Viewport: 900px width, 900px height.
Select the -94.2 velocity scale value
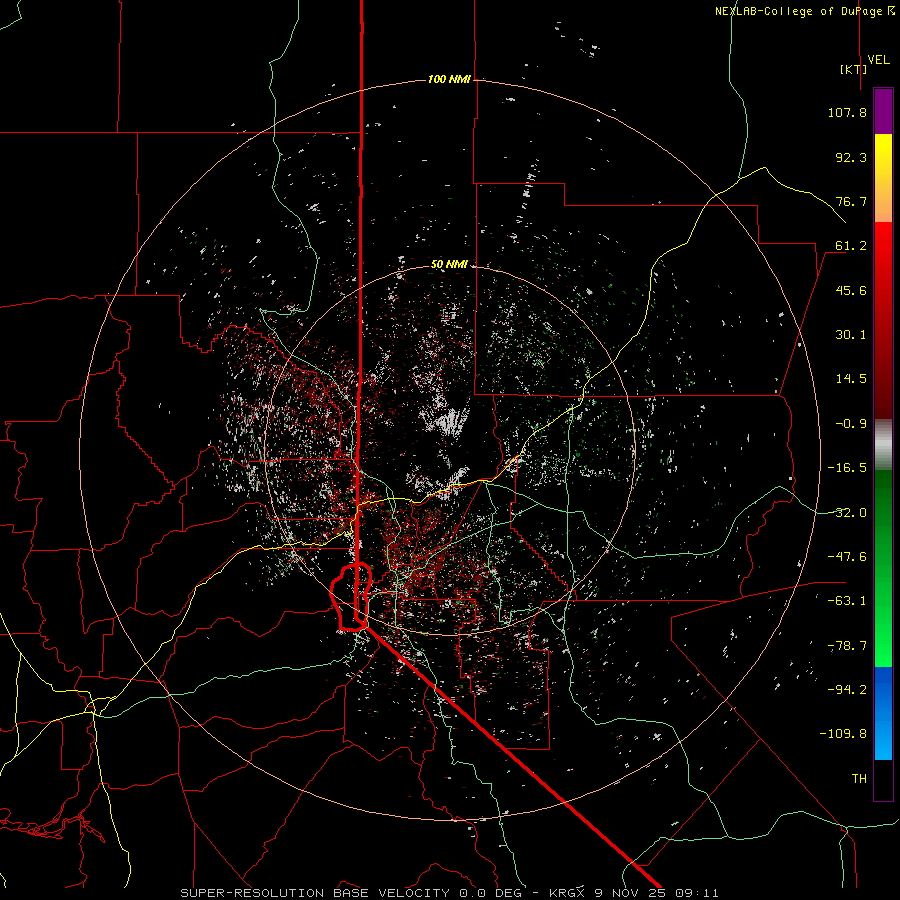847,690
